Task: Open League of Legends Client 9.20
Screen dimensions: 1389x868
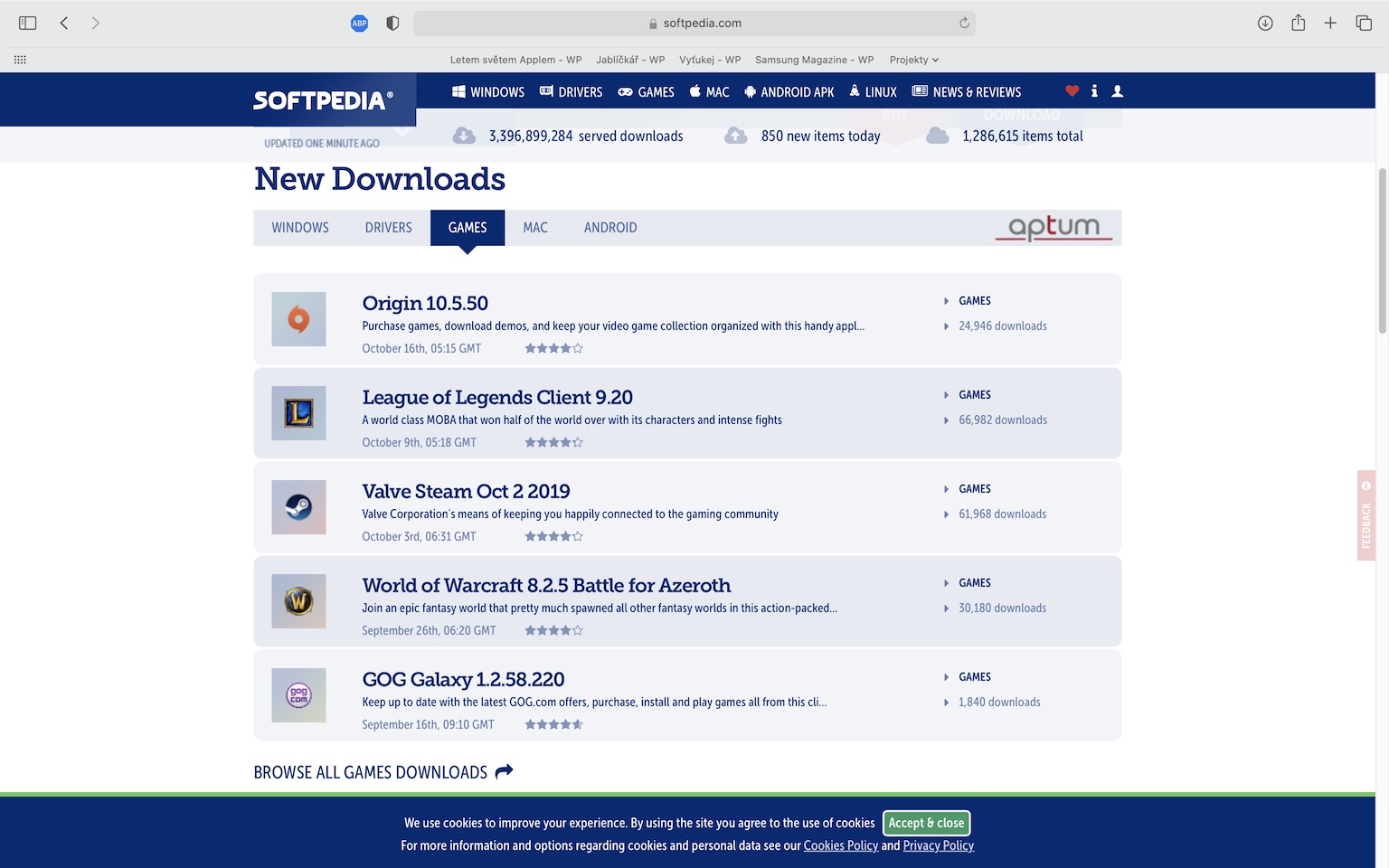Action: point(497,397)
